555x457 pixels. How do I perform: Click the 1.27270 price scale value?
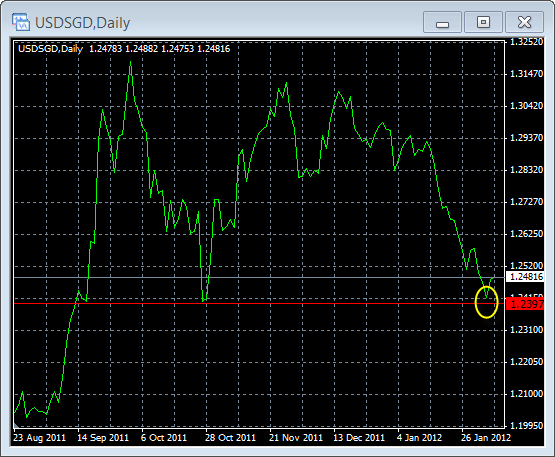526,202
